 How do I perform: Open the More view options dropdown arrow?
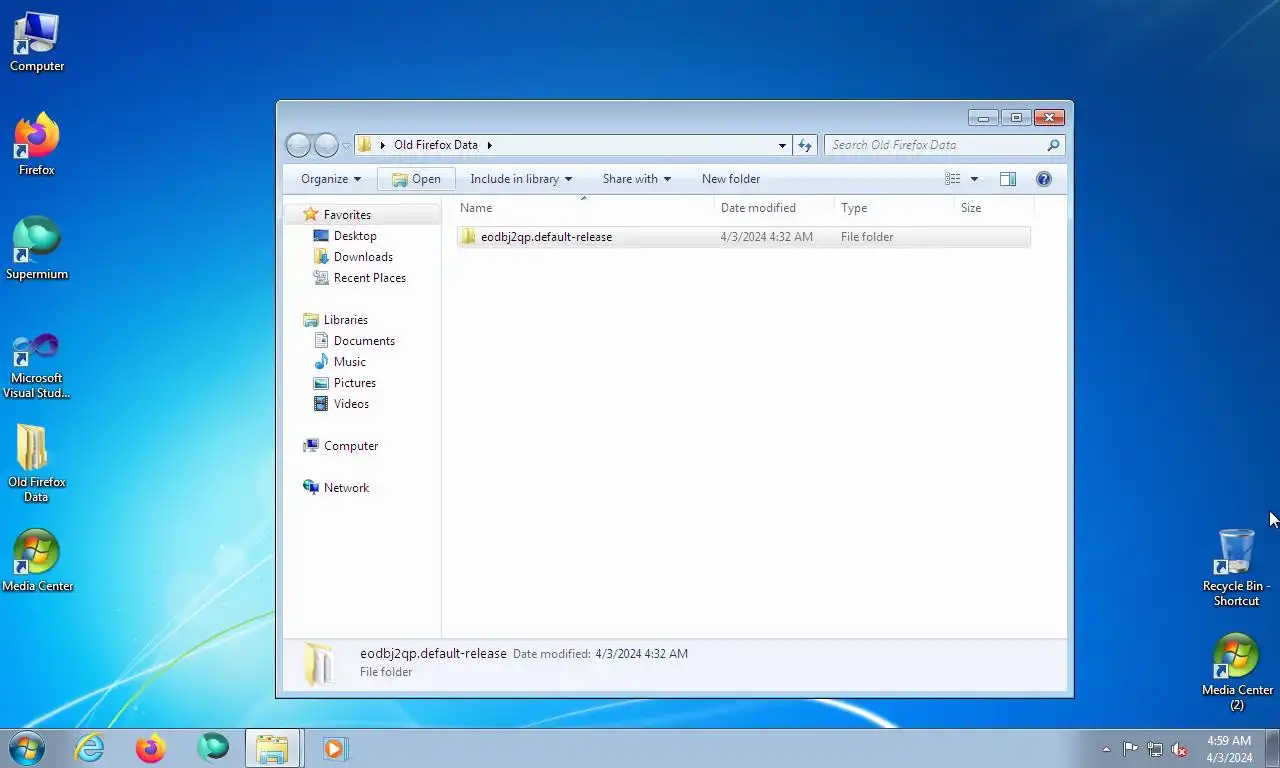974,179
